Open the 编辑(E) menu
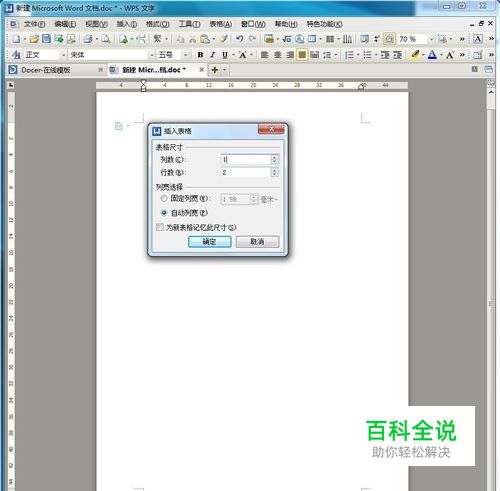500x491 pixels. tap(65, 24)
